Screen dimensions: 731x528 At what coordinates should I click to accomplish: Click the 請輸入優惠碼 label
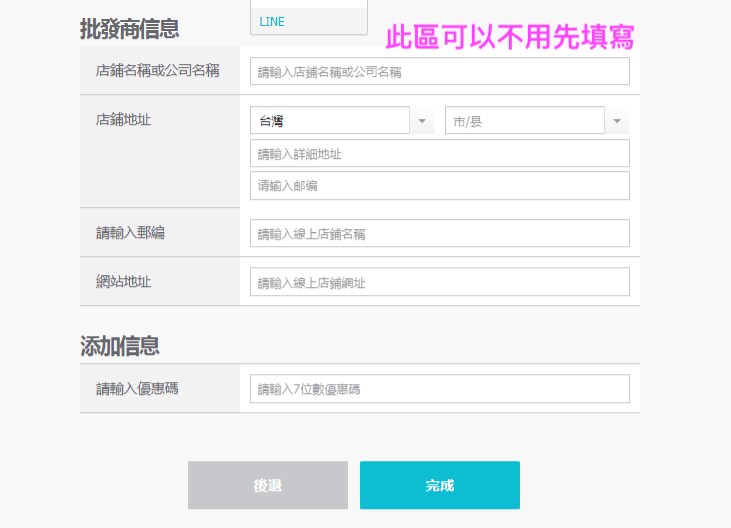tap(137, 388)
